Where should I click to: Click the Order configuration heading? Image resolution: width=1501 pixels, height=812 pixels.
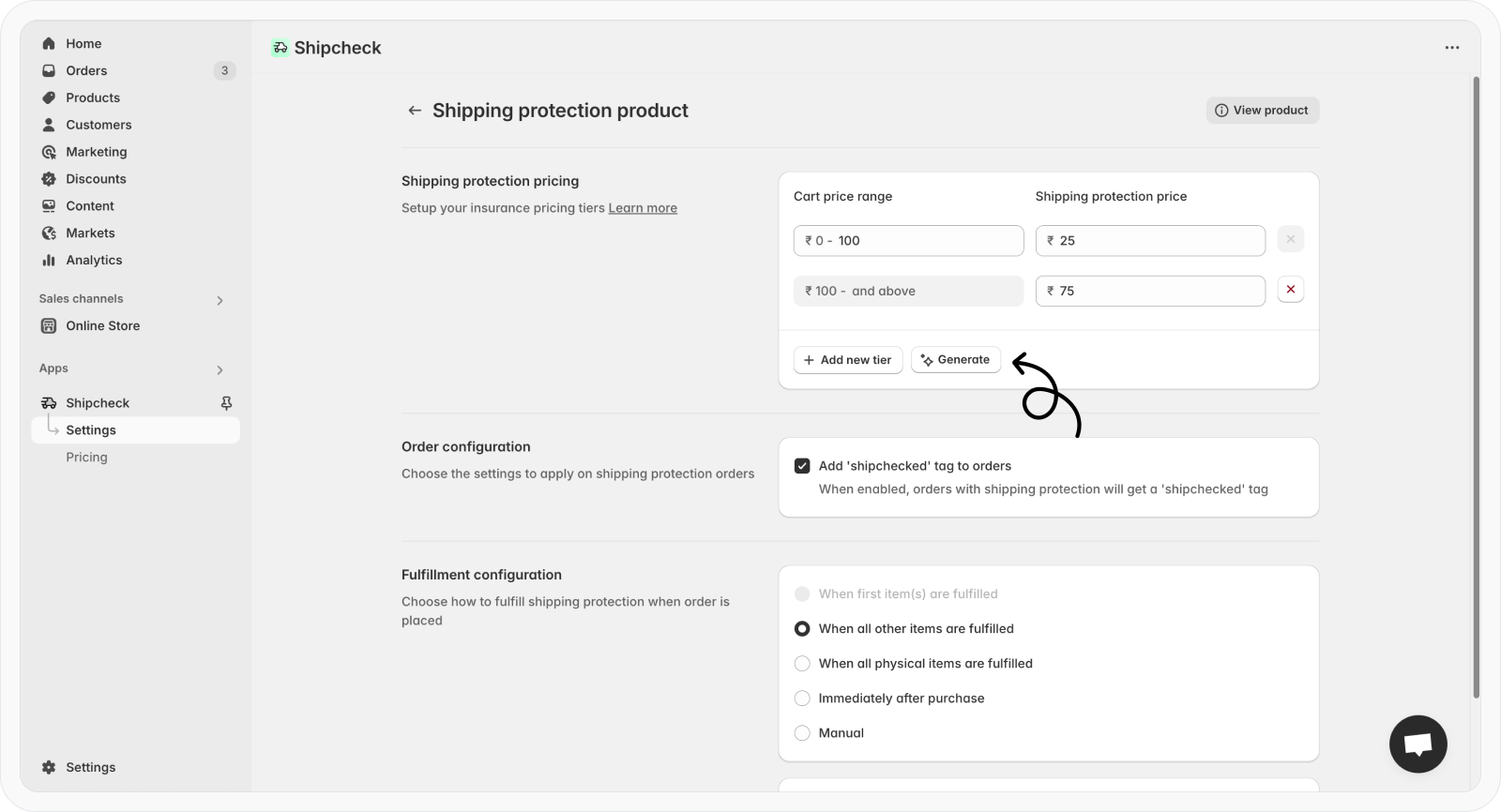[466, 447]
